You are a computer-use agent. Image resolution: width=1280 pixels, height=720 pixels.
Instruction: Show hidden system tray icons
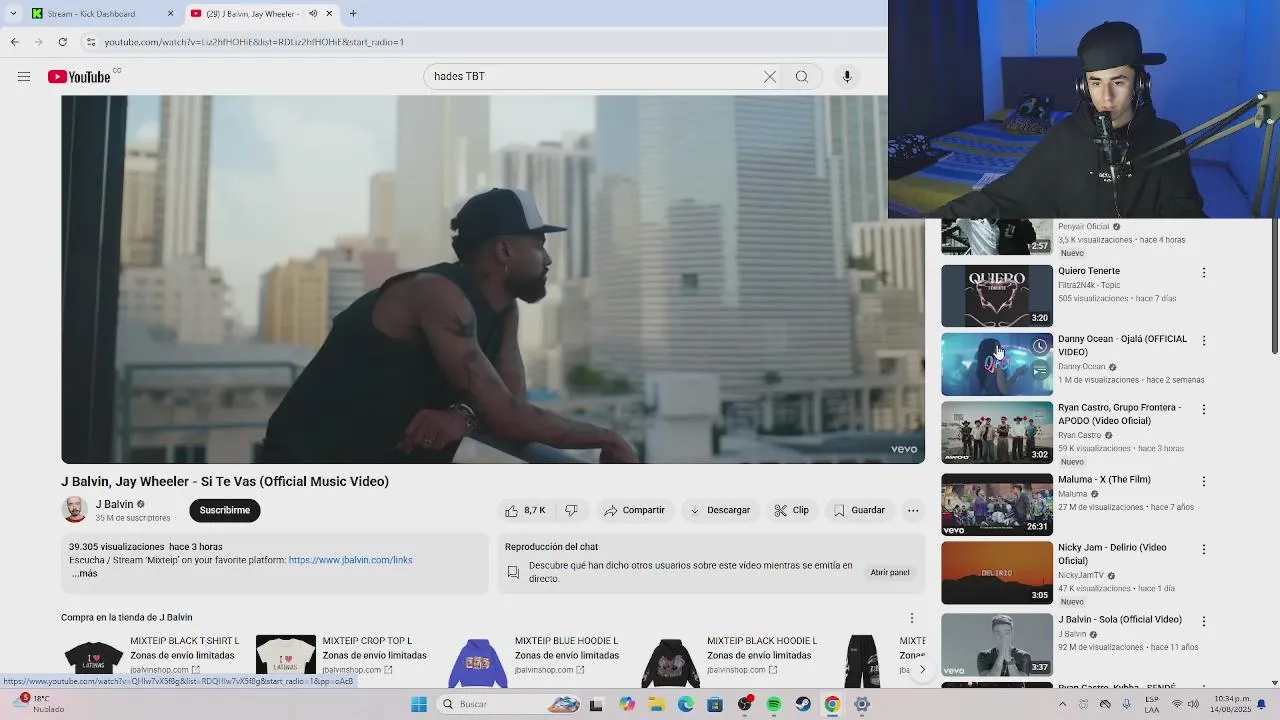pyautogui.click(x=1063, y=704)
